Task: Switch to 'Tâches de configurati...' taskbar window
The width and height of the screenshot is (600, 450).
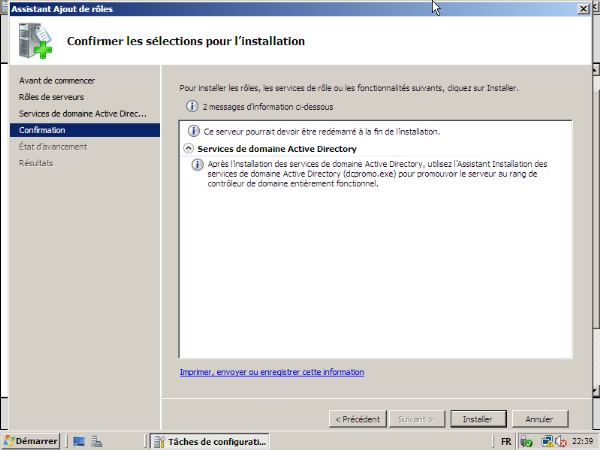Action: [210, 441]
